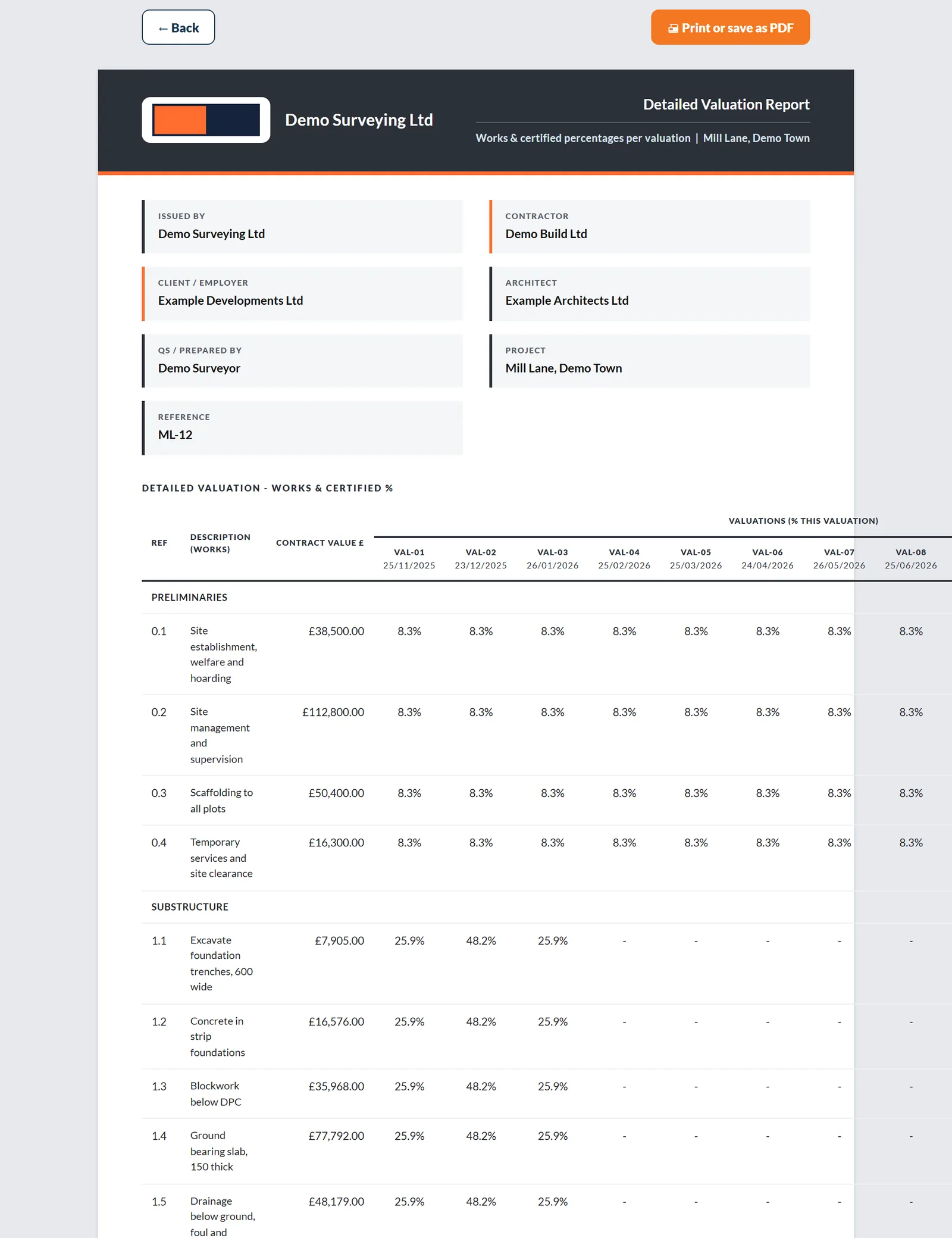Click Example Developments Ltd client field

tap(302, 293)
